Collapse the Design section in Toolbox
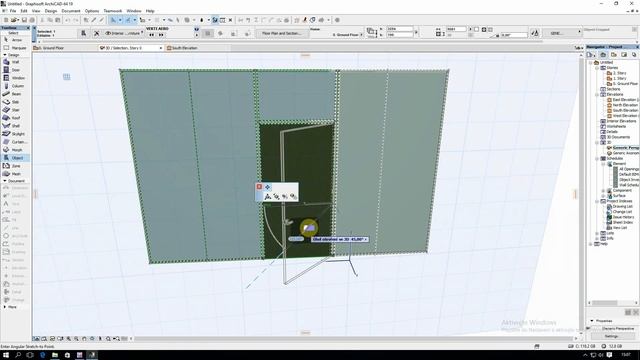Viewport: 640px width, 360px height. pyautogui.click(x=5, y=55)
